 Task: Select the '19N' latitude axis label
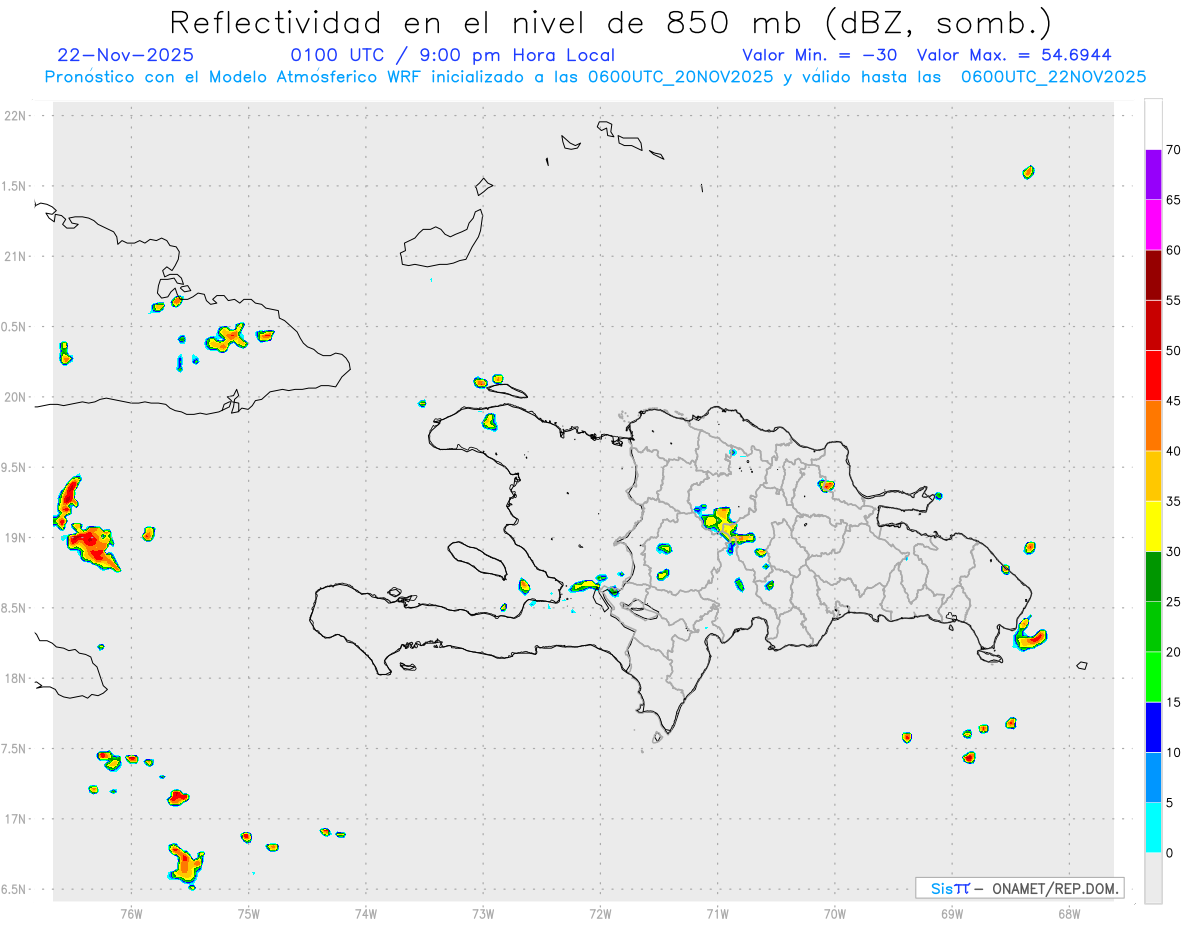[x=17, y=538]
